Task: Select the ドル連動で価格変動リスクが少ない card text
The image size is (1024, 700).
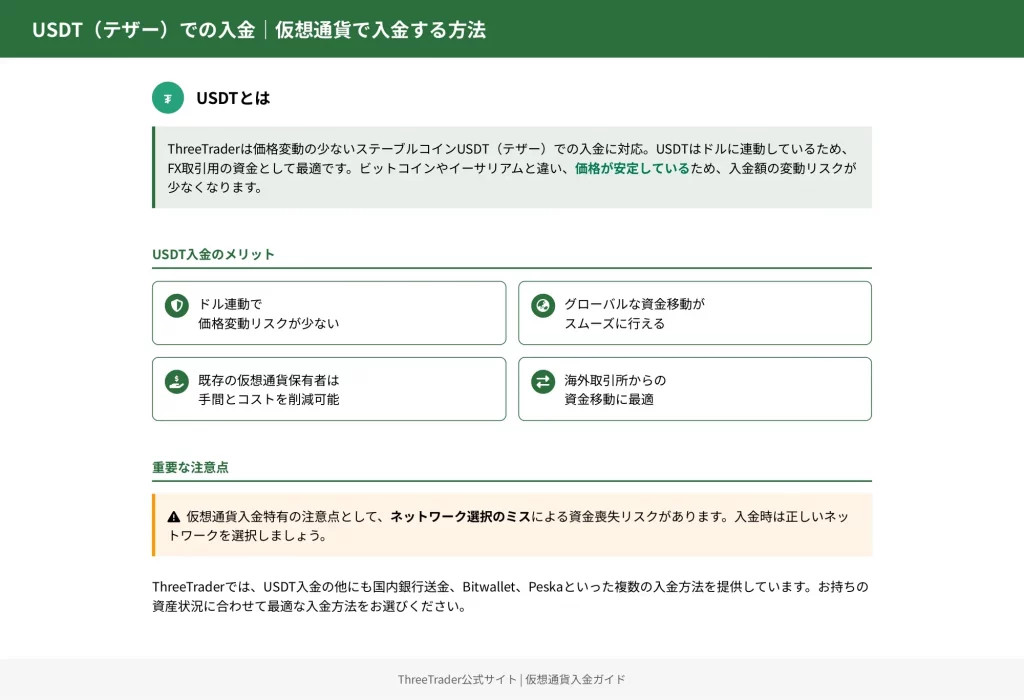Action: (x=268, y=313)
